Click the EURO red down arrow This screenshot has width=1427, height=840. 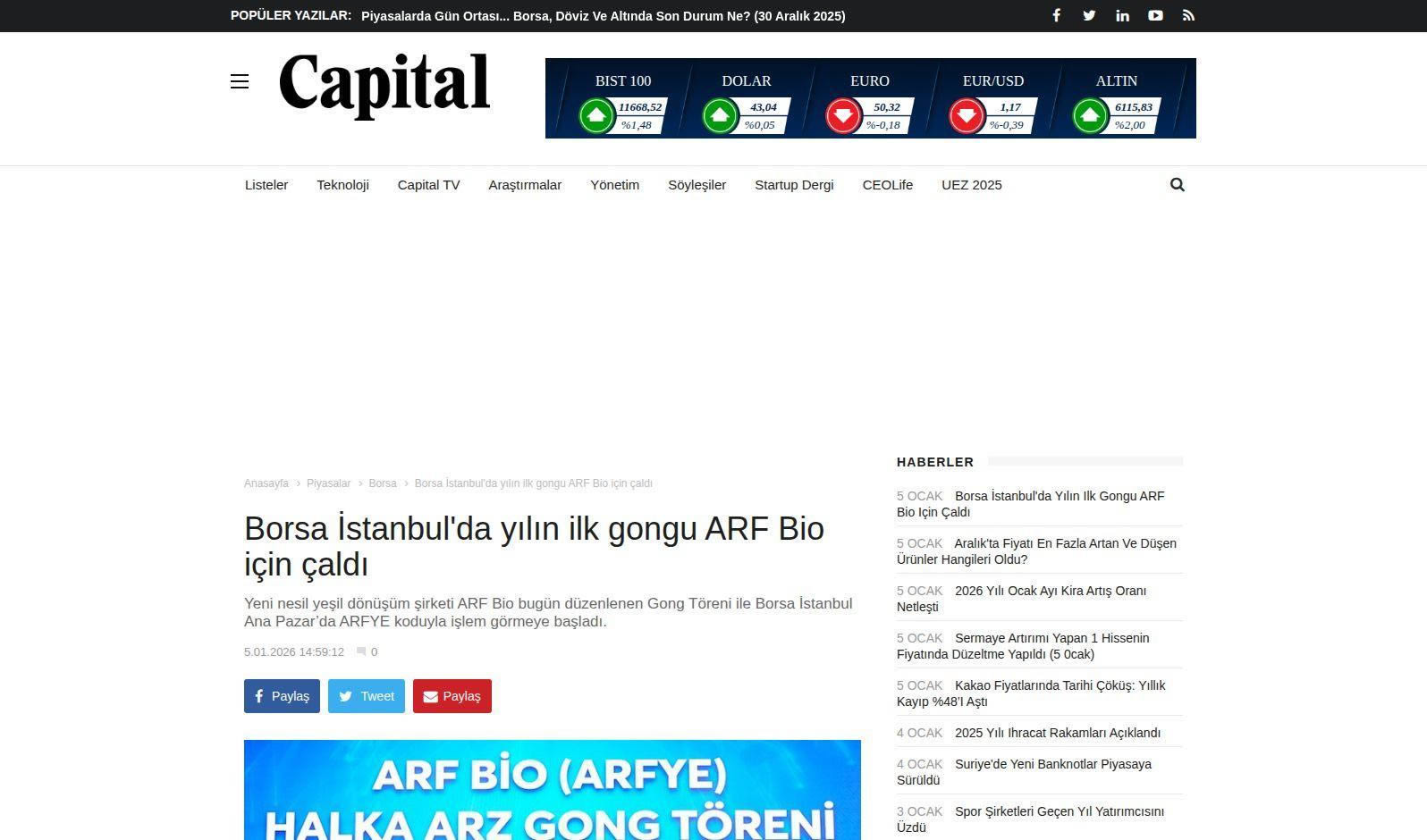pos(843,116)
